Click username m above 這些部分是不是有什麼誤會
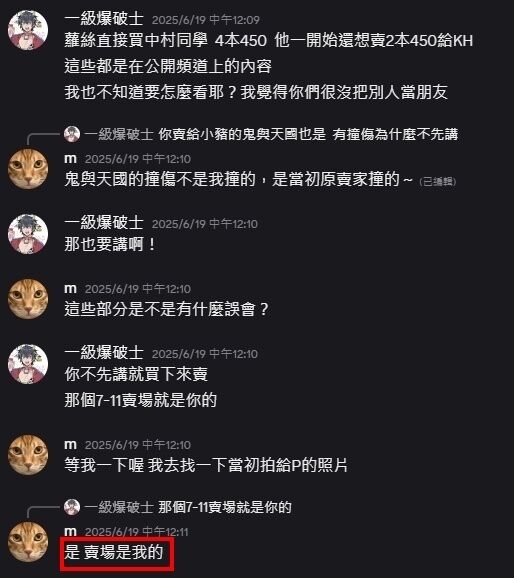Screen dimensions: 514x578 click(x=70, y=288)
